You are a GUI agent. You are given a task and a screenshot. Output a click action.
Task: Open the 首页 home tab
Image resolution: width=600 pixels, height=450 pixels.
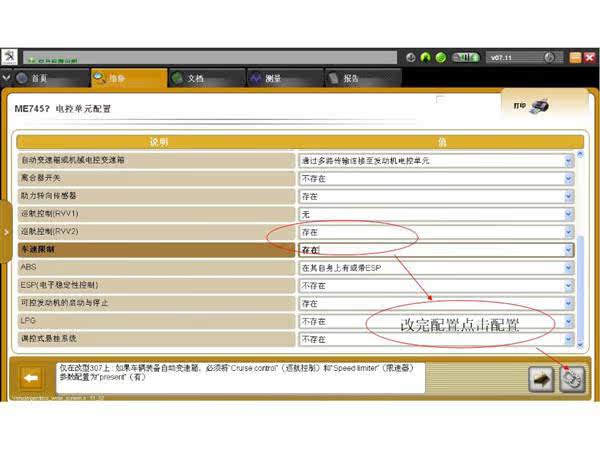coord(52,78)
